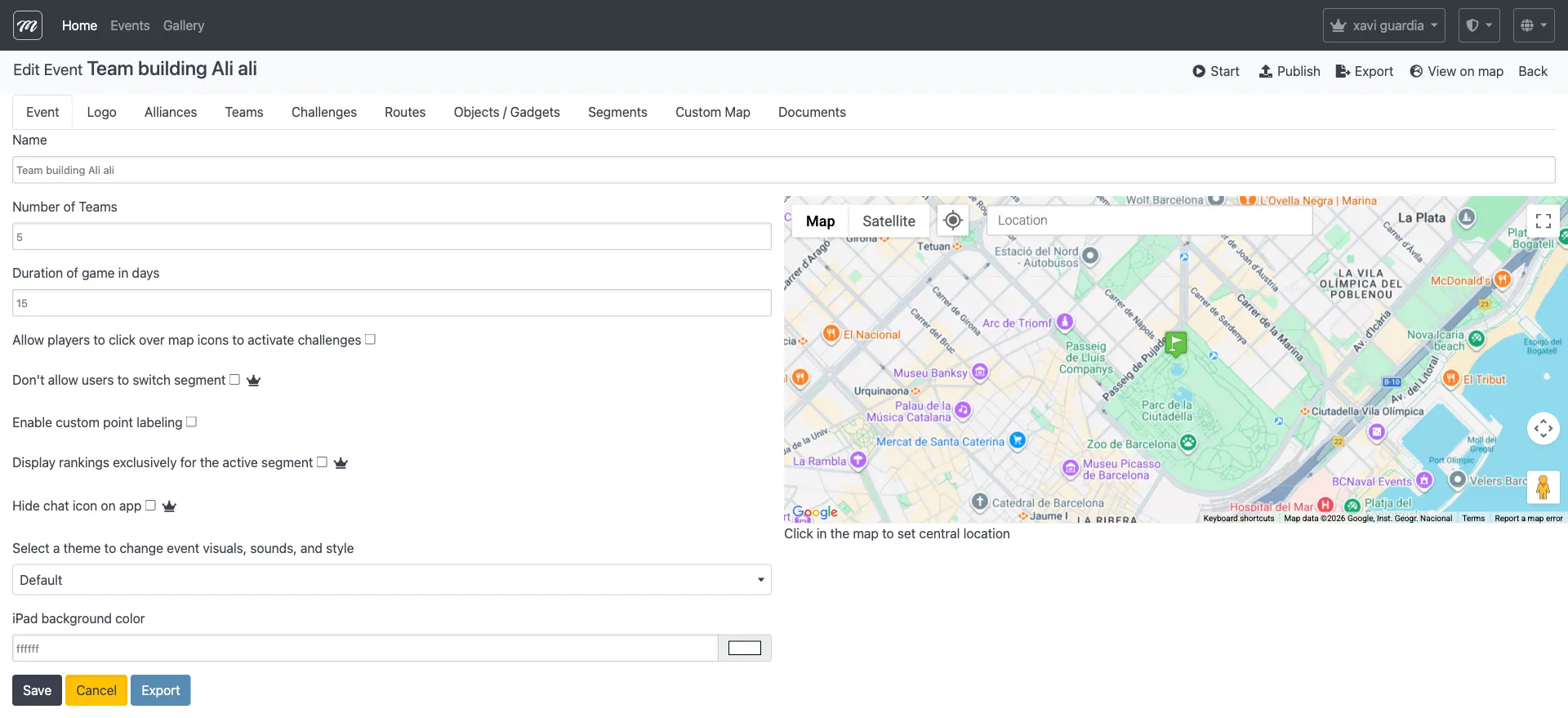Image resolution: width=1568 pixels, height=718 pixels.
Task: Click the green flag marker on map
Action: coord(1176,344)
